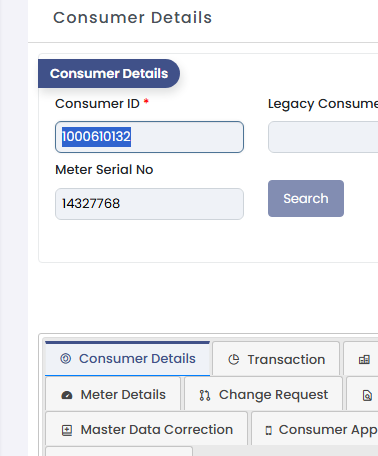
Task: Click the branch icon beside Change Request
Action: click(x=205, y=395)
